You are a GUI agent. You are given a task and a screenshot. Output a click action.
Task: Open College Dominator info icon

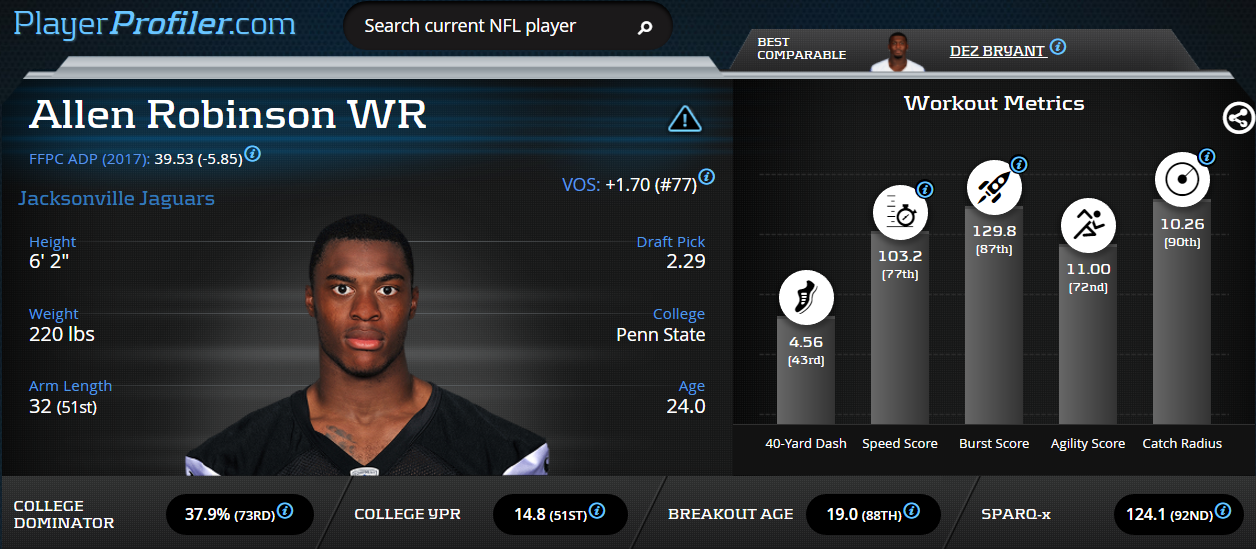(285, 511)
